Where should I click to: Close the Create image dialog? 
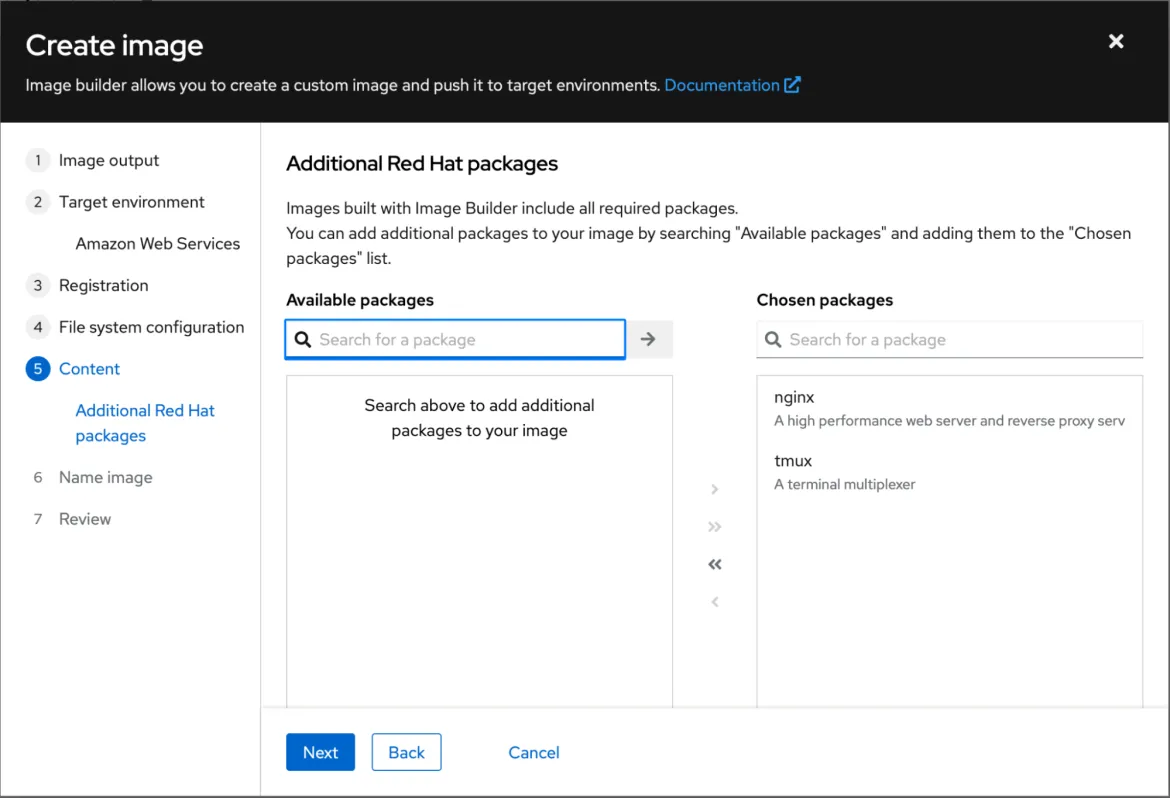tap(1116, 41)
